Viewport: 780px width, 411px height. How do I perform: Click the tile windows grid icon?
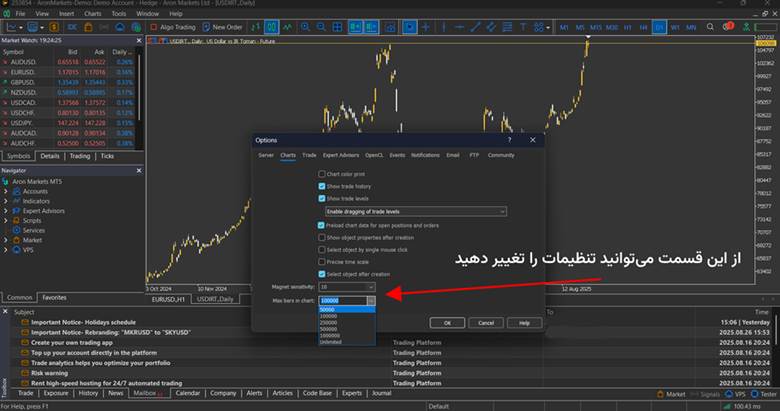[x=337, y=27]
